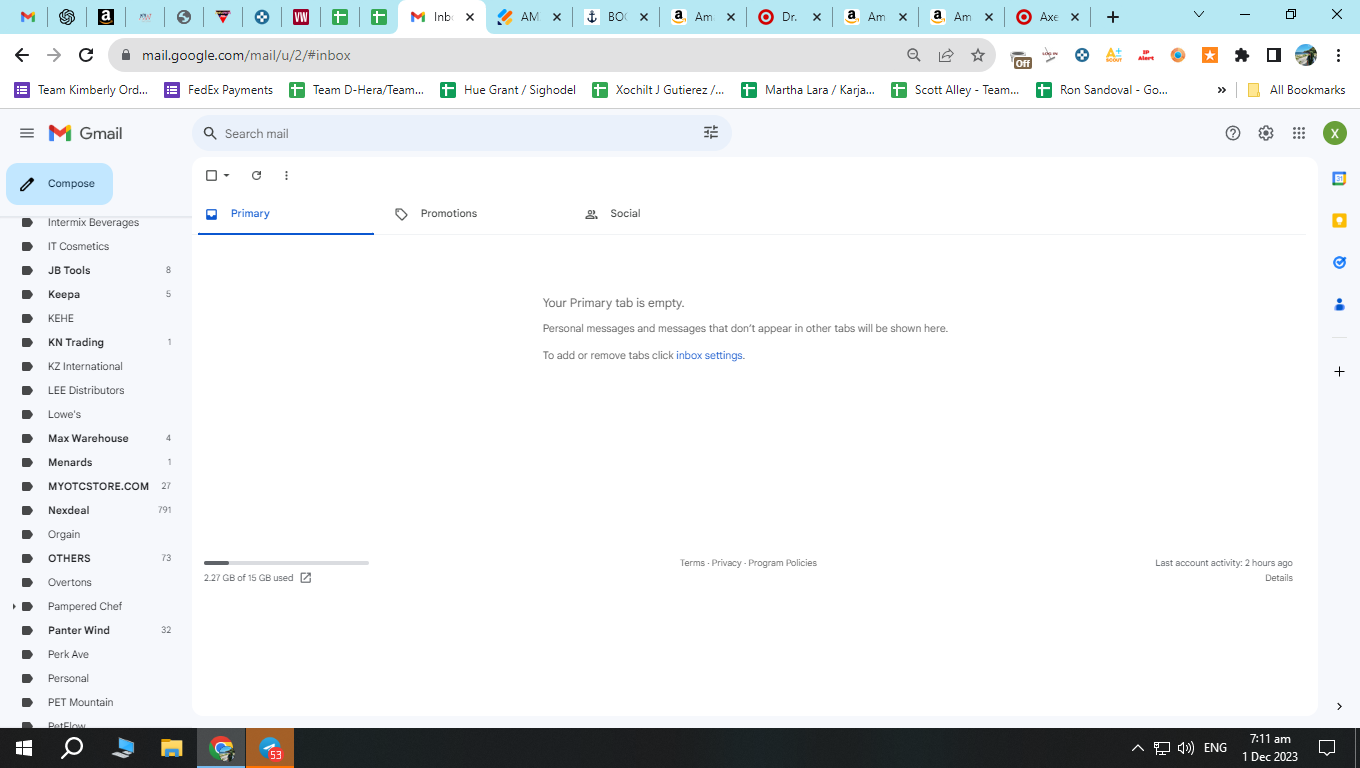The width and height of the screenshot is (1360, 768).
Task: Open the More options three-dot menu
Action: pyautogui.click(x=286, y=175)
